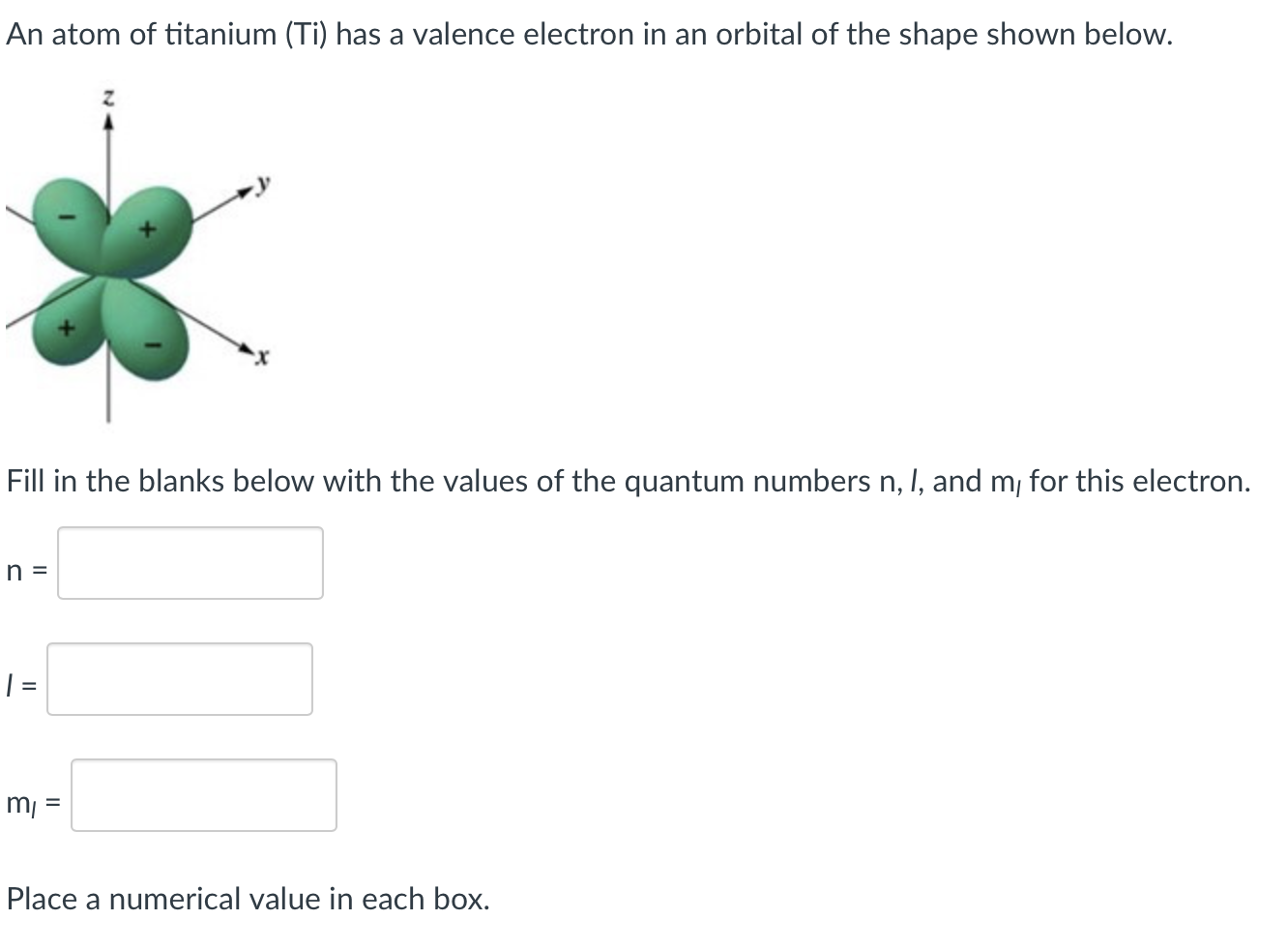Click the m_l = field label
The image size is (1288, 950).
31,804
